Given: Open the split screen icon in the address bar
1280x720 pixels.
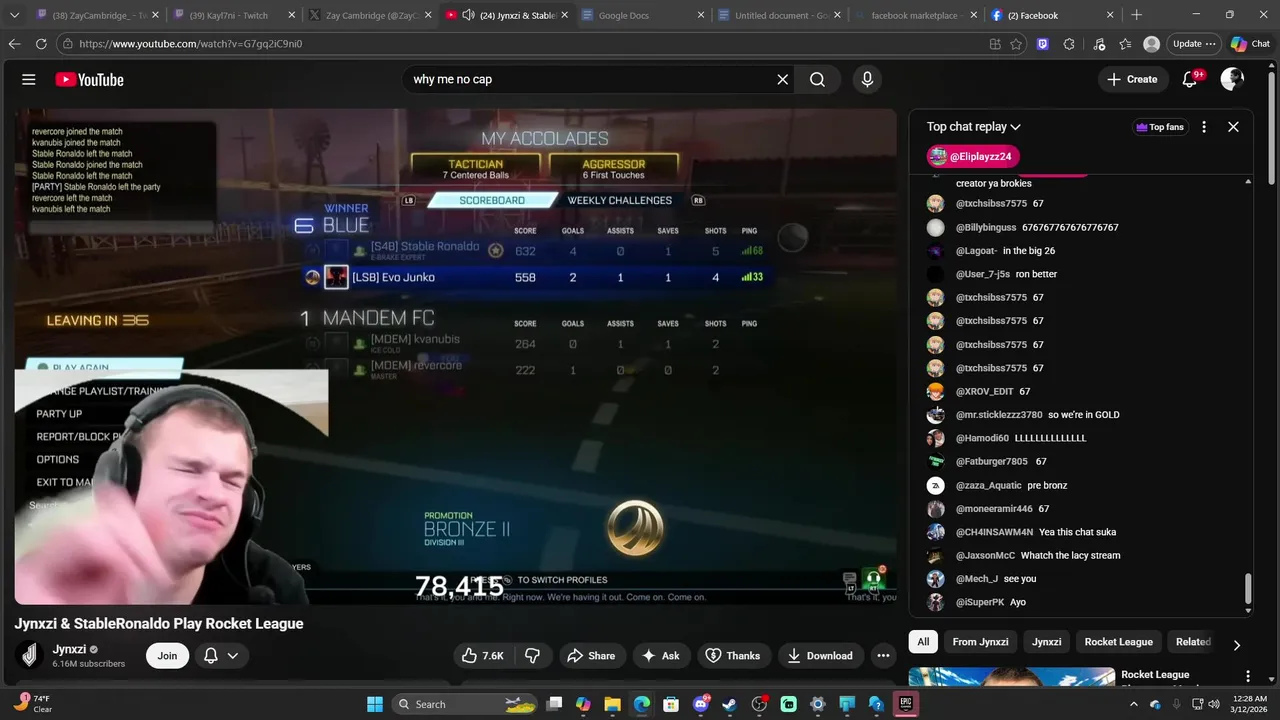Looking at the screenshot, I should tap(995, 44).
